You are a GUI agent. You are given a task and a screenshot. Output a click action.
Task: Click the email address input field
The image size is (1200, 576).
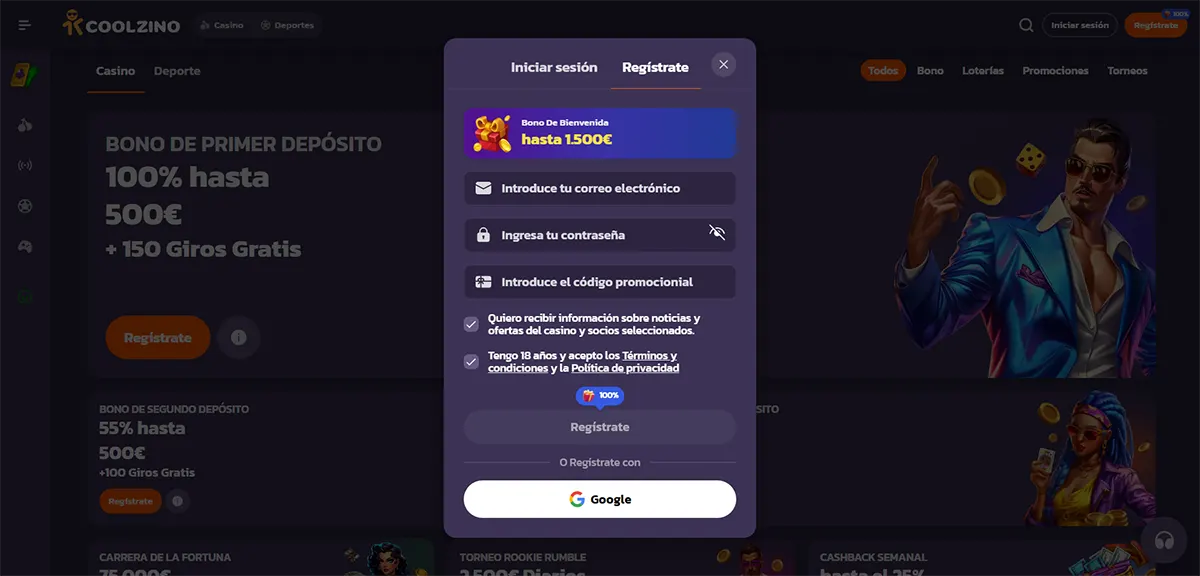point(600,188)
